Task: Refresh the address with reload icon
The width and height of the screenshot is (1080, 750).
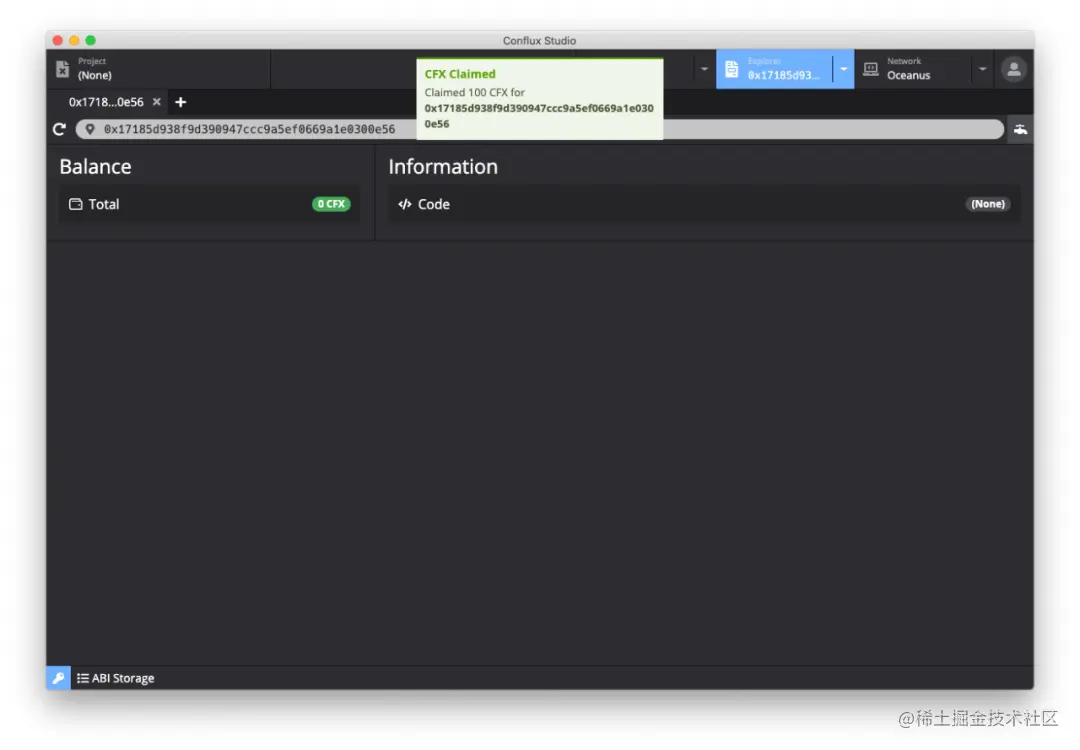Action: pos(59,129)
